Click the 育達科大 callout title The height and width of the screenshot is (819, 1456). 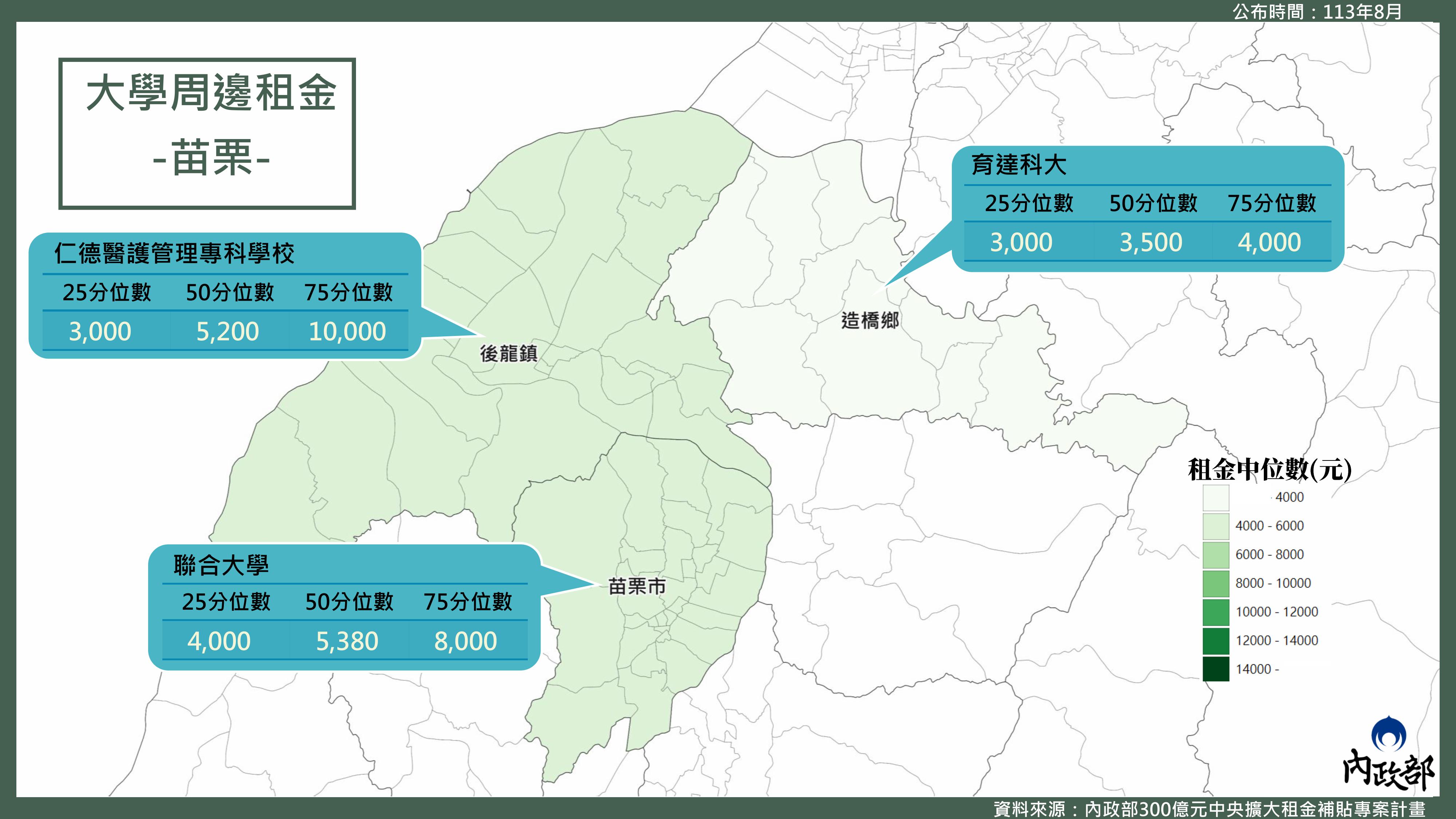click(1018, 165)
